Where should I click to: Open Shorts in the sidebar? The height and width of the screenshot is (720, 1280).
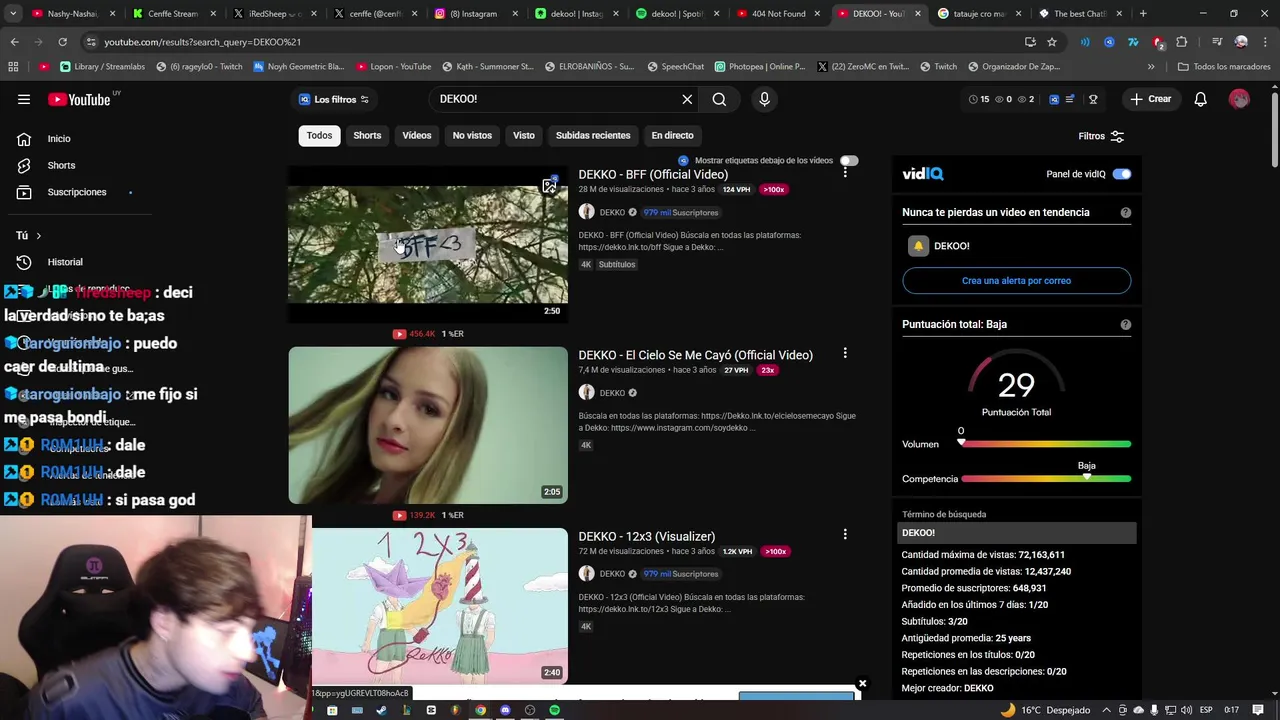(61, 165)
